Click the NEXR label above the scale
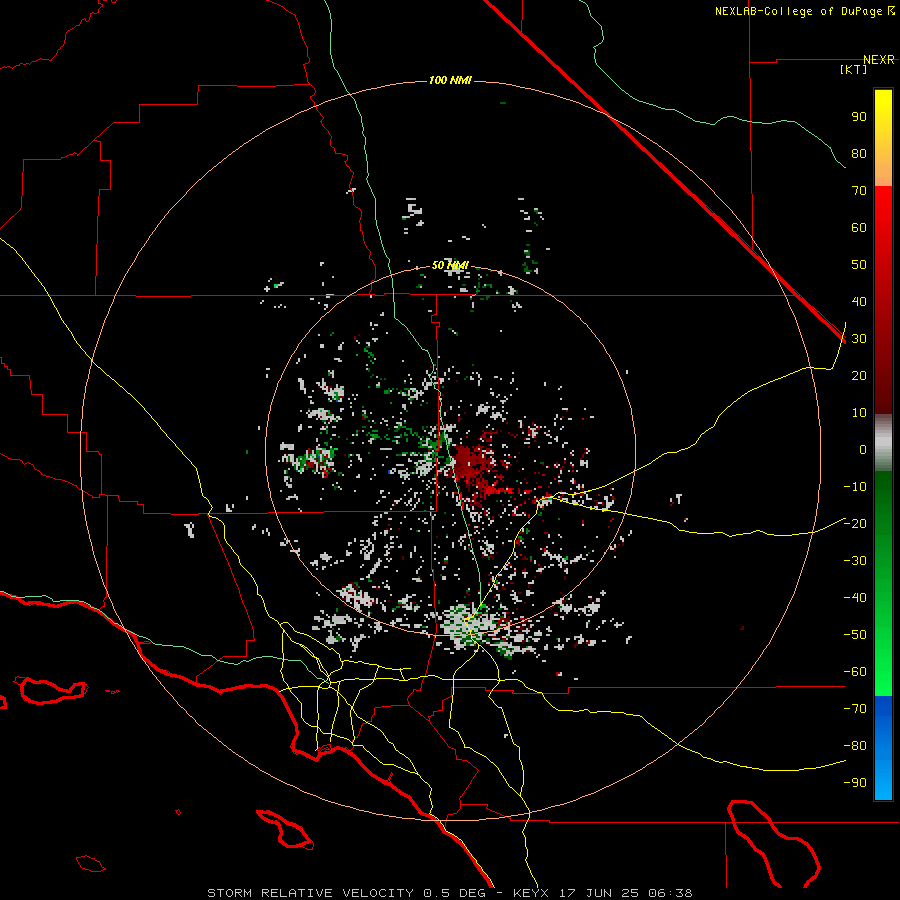 878,60
